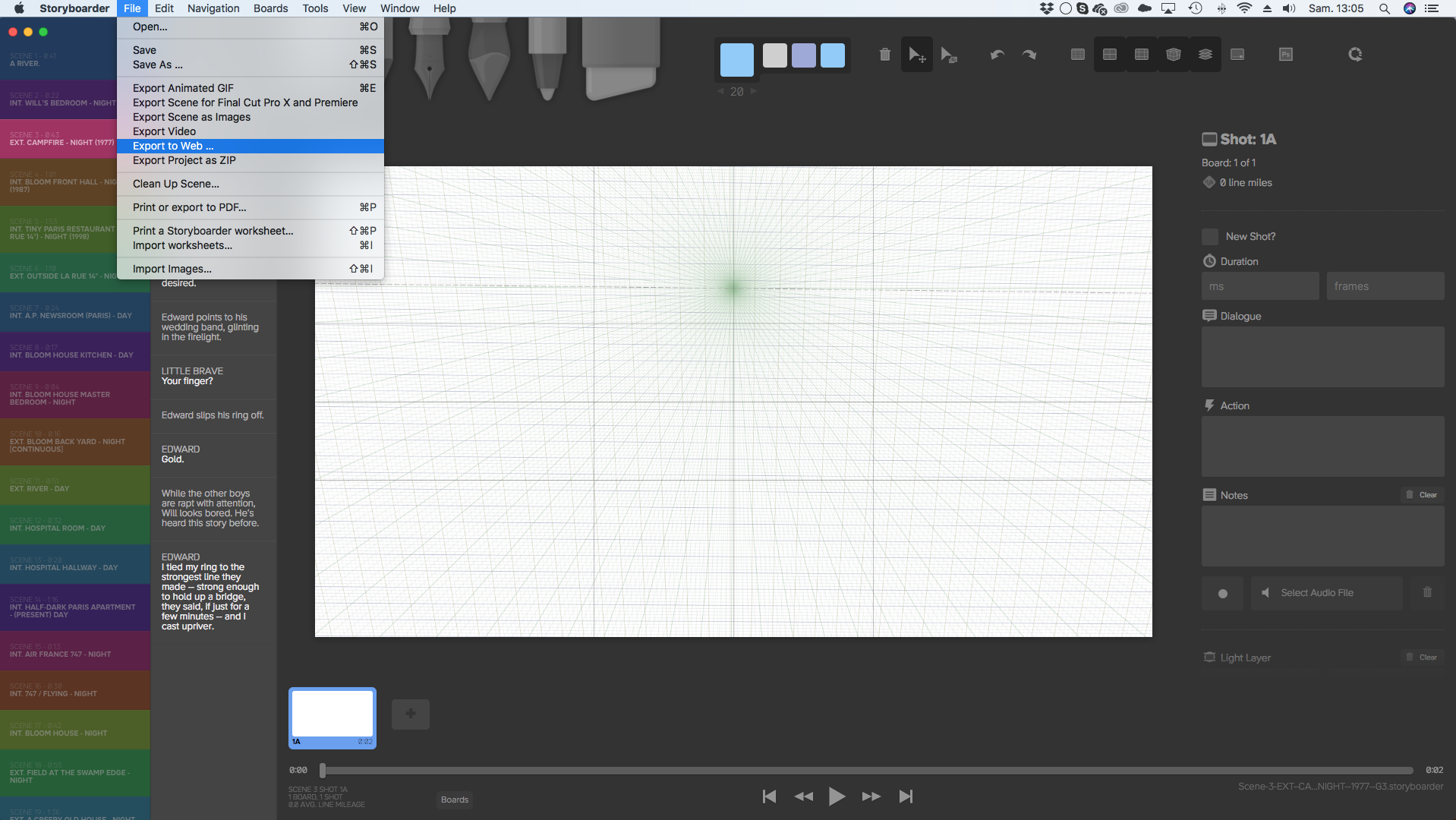Click the playback timeline scrubber handle
Image resolution: width=1456 pixels, height=820 pixels.
pos(323,771)
